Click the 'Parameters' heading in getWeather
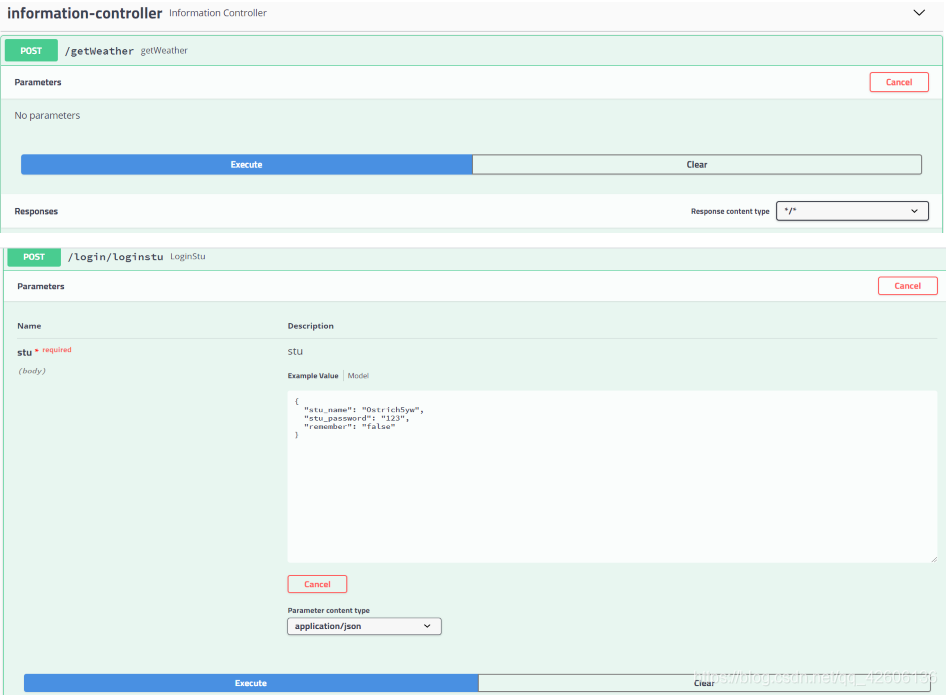947x696 pixels. coord(38,82)
